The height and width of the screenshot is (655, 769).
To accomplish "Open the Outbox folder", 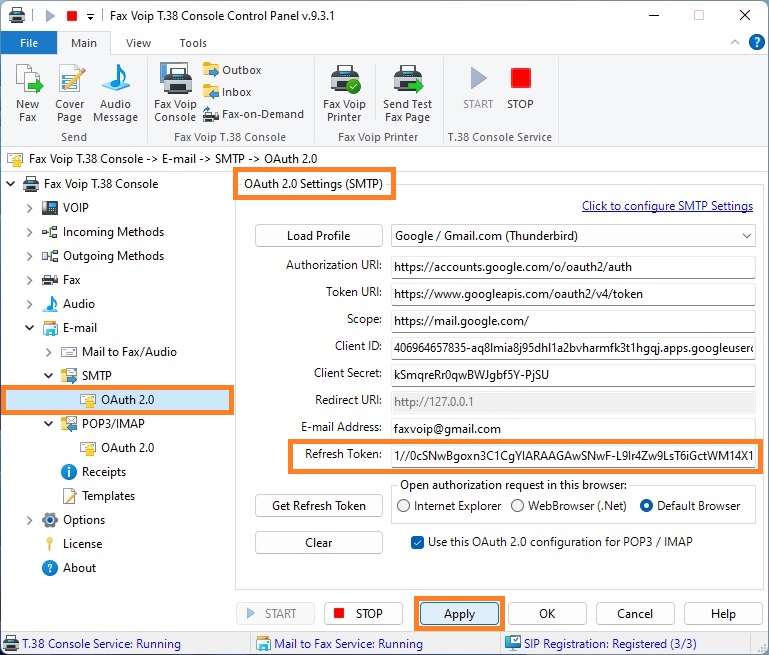I will coord(232,70).
